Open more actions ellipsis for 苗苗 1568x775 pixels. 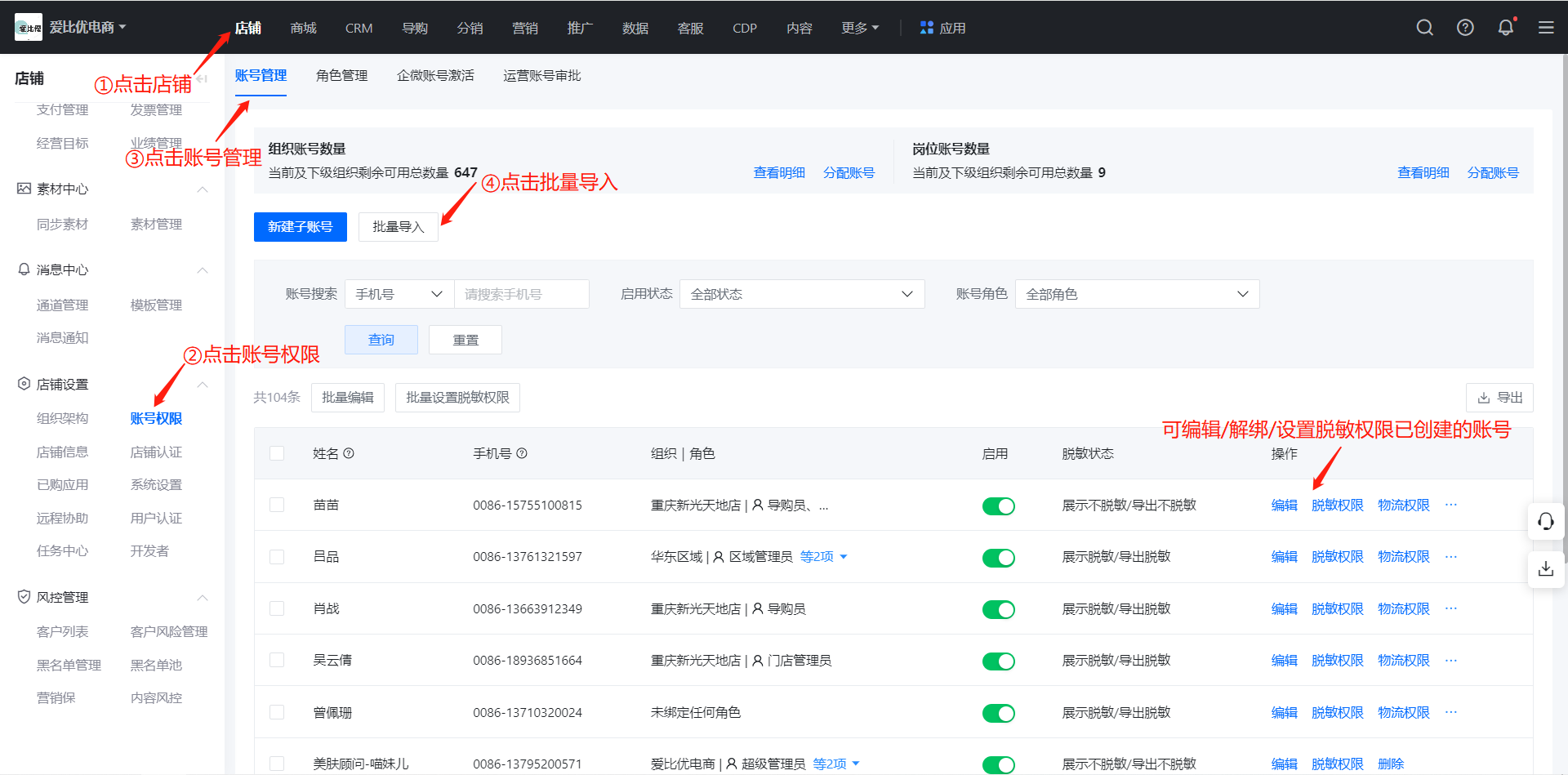1451,505
